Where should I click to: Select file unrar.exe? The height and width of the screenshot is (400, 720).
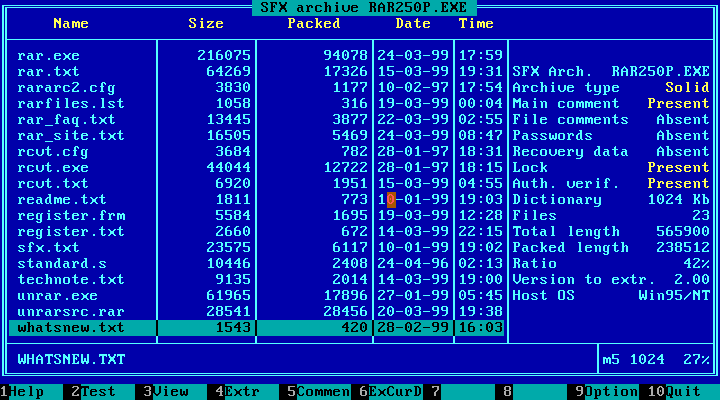point(57,296)
